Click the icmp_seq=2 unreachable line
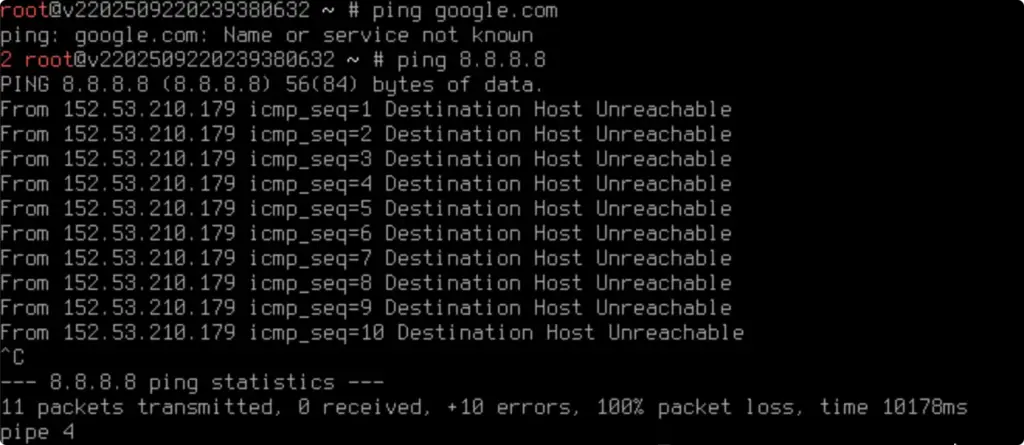 pos(366,135)
